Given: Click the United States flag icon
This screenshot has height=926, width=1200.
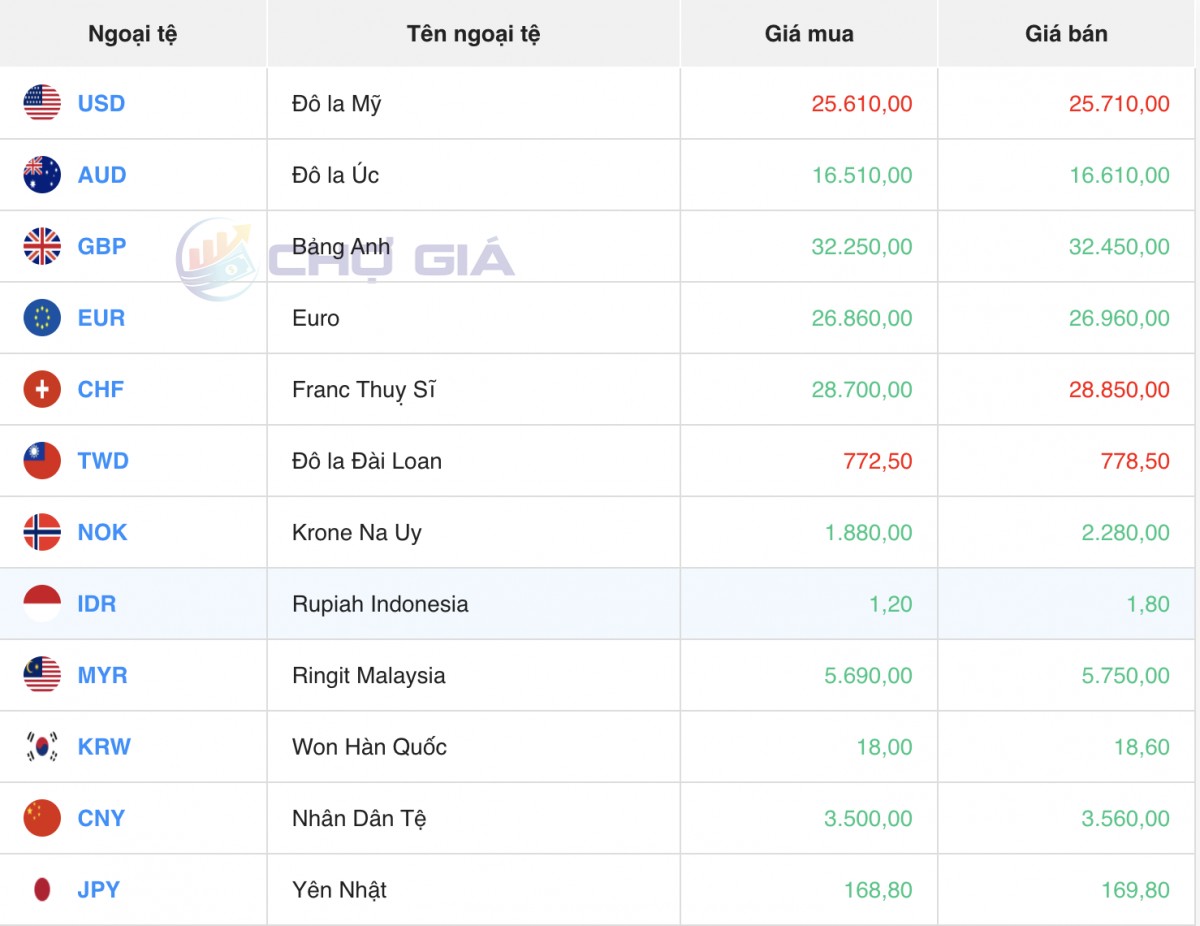Looking at the screenshot, I should point(42,103).
